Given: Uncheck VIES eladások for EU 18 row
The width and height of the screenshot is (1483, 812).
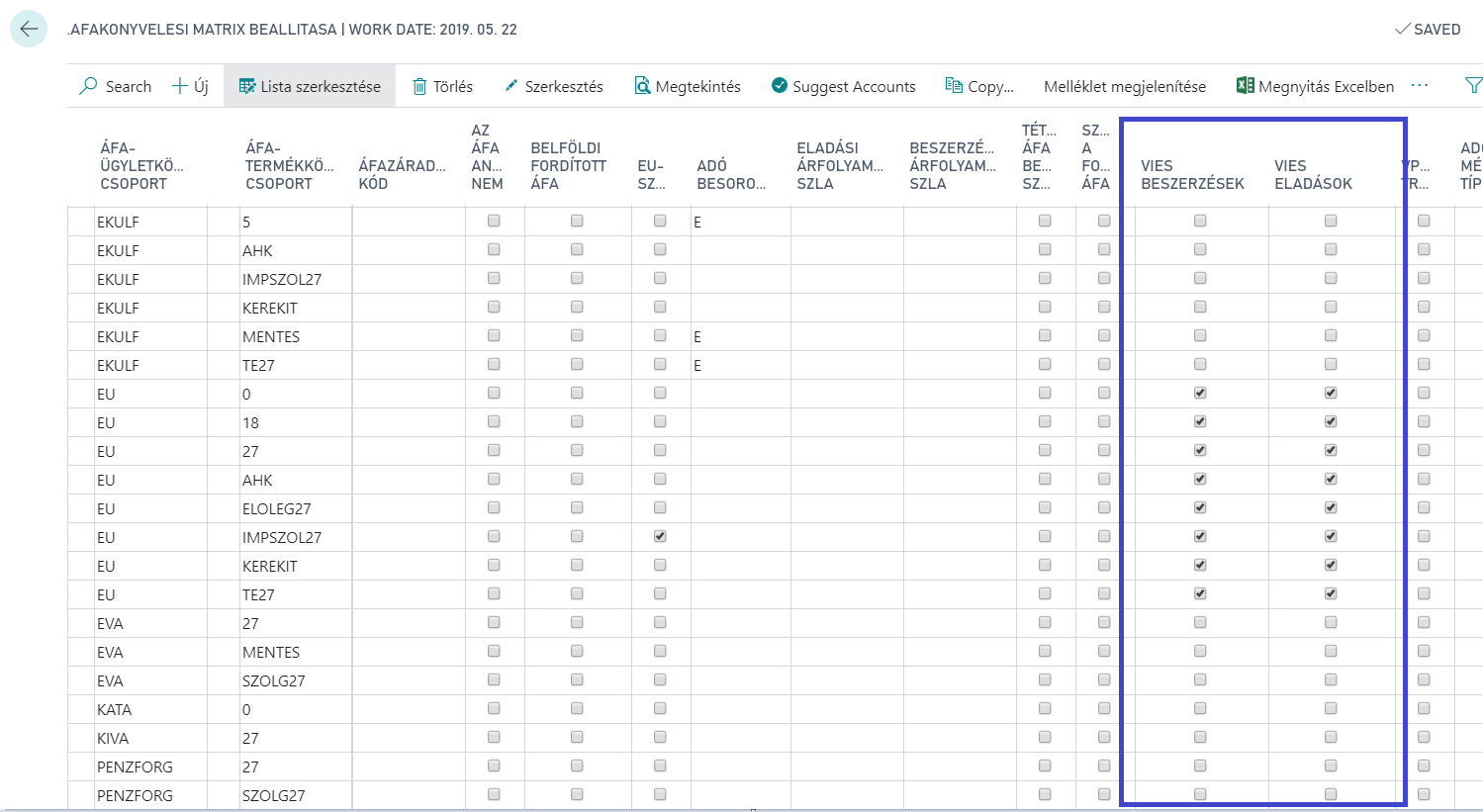Looking at the screenshot, I should pyautogui.click(x=1331, y=422).
